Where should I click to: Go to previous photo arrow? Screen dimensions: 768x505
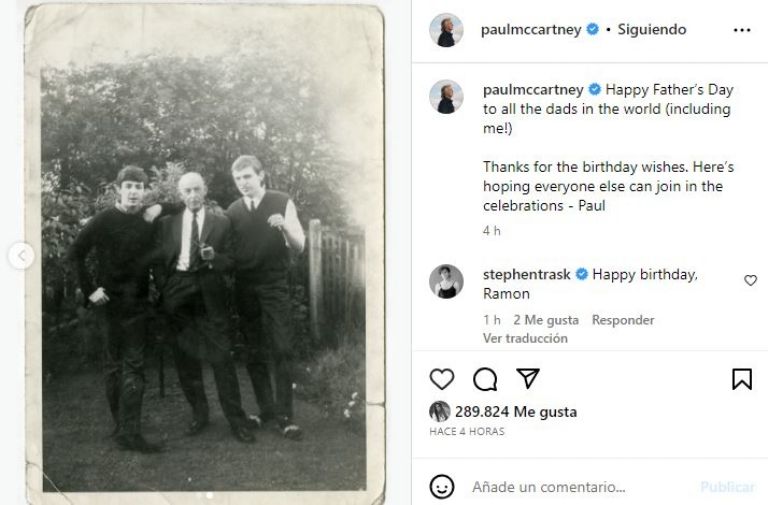(21, 256)
